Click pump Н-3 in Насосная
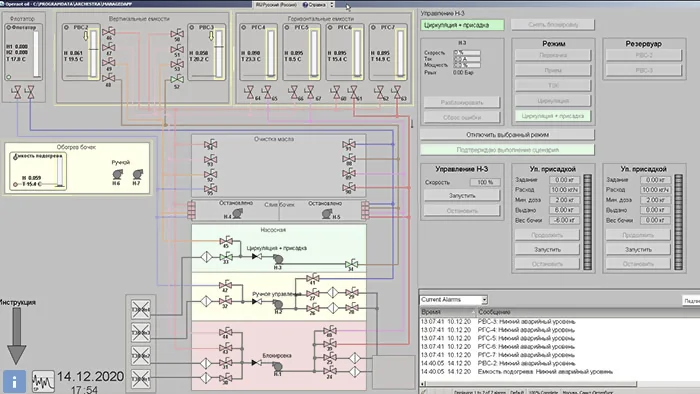700x394 pixels. [278, 259]
